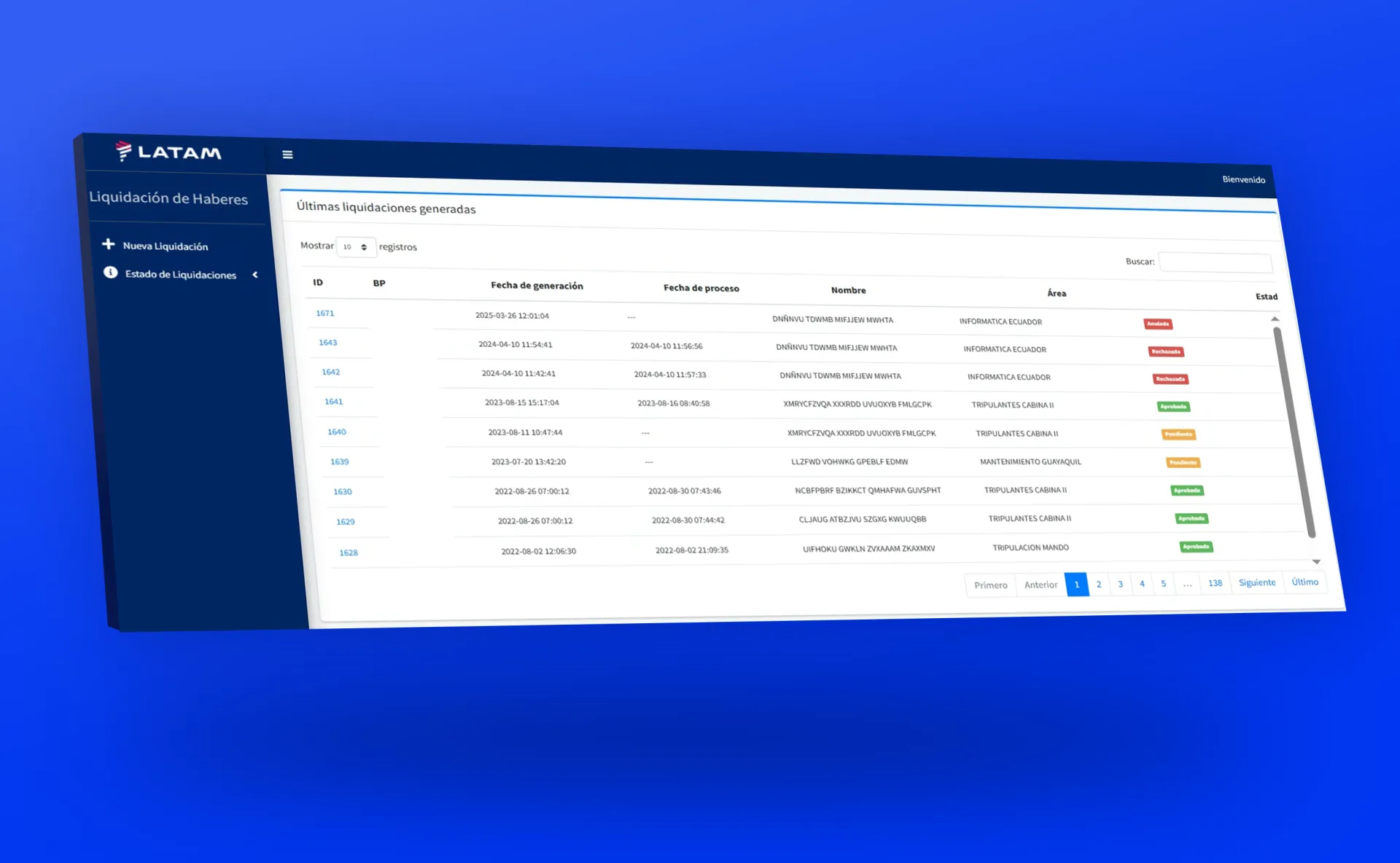Click the scroll down arrow in table
1400x863 pixels.
click(1316, 562)
